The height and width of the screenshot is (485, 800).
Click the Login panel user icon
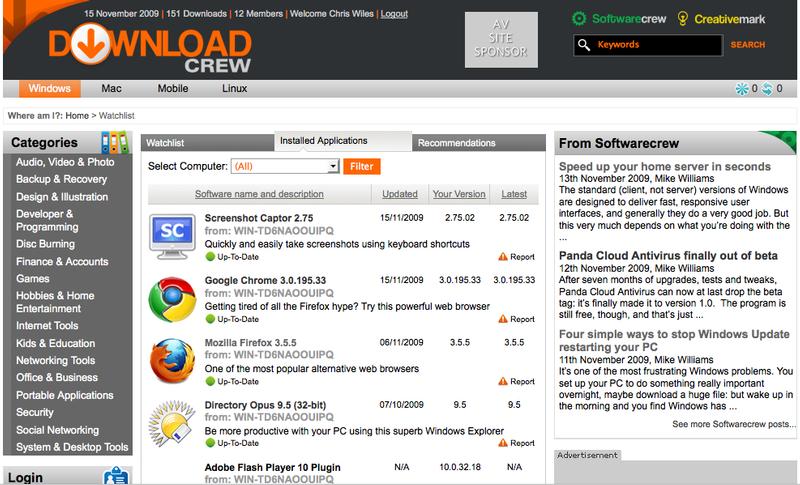(x=116, y=476)
